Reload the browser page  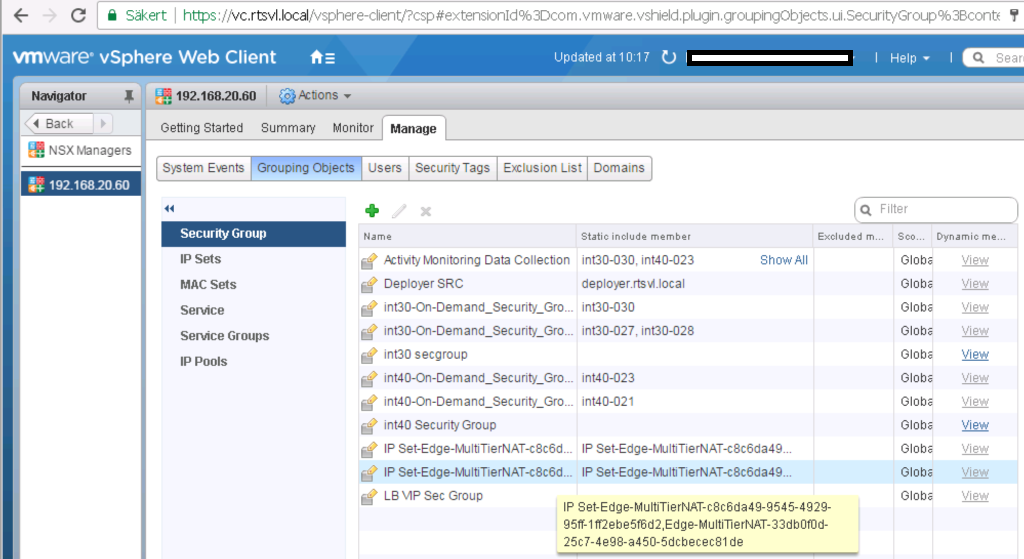coord(78,15)
